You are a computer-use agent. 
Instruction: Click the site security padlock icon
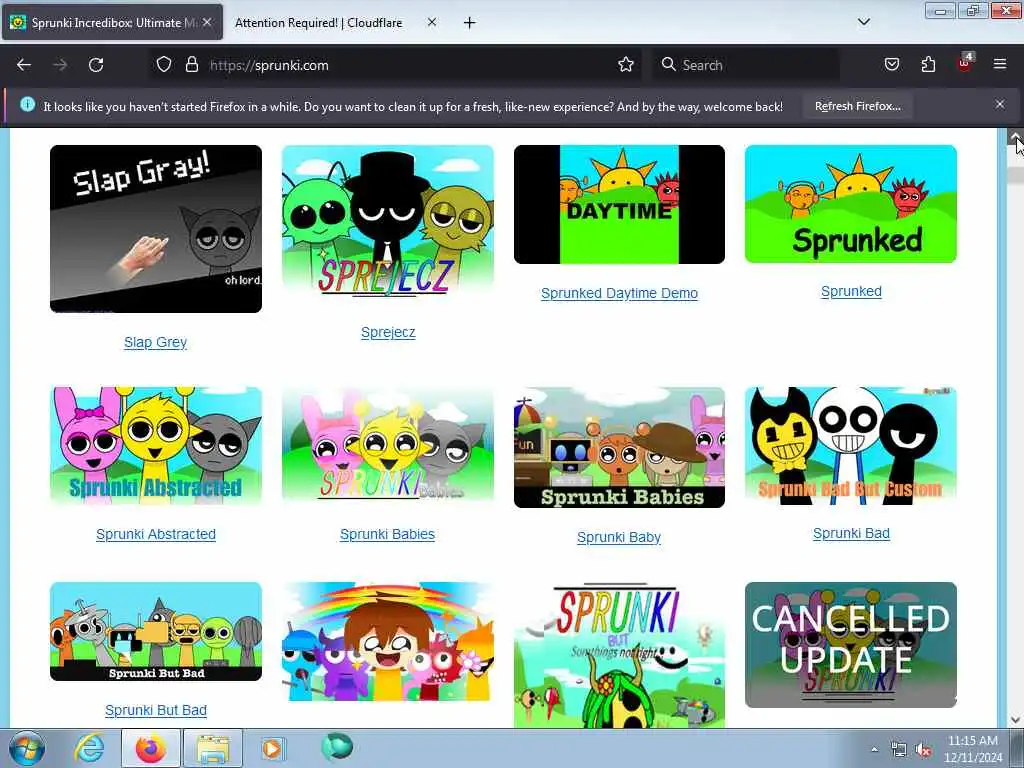coord(191,65)
